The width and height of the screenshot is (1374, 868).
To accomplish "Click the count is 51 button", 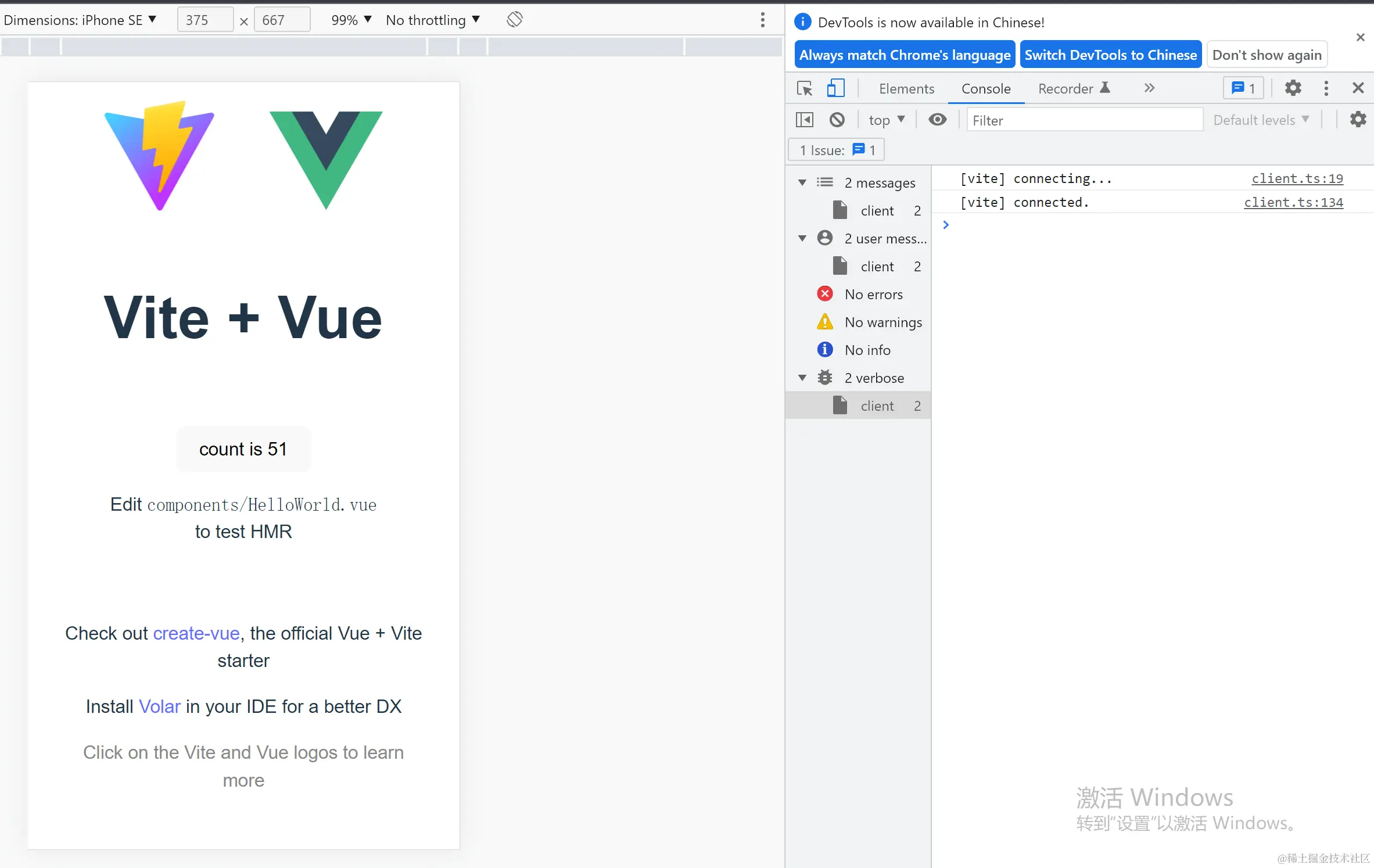I will tap(243, 449).
